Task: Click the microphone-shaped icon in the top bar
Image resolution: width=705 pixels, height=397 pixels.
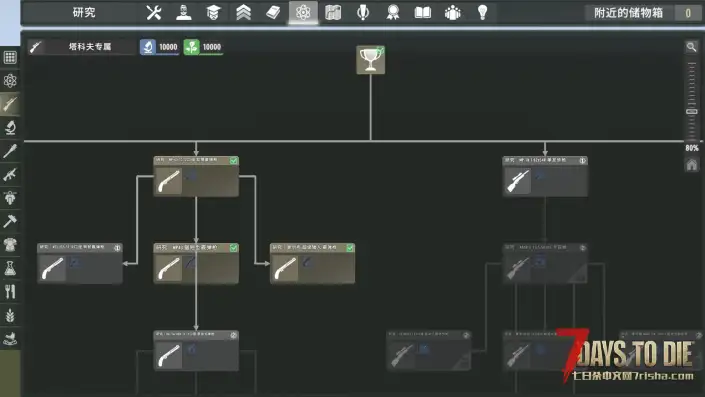Action: [x=363, y=13]
